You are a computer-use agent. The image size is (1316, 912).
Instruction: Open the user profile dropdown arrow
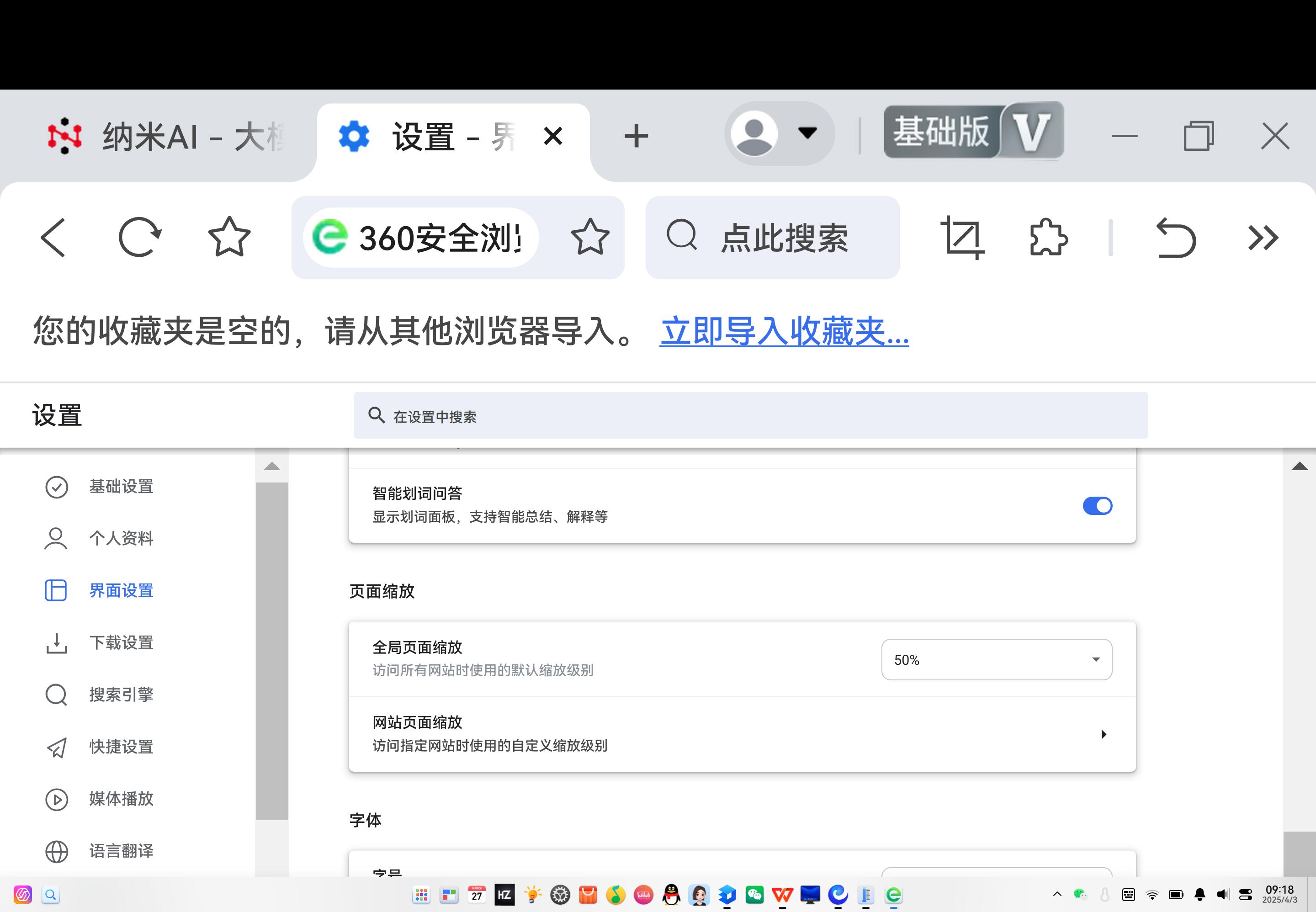tap(807, 133)
